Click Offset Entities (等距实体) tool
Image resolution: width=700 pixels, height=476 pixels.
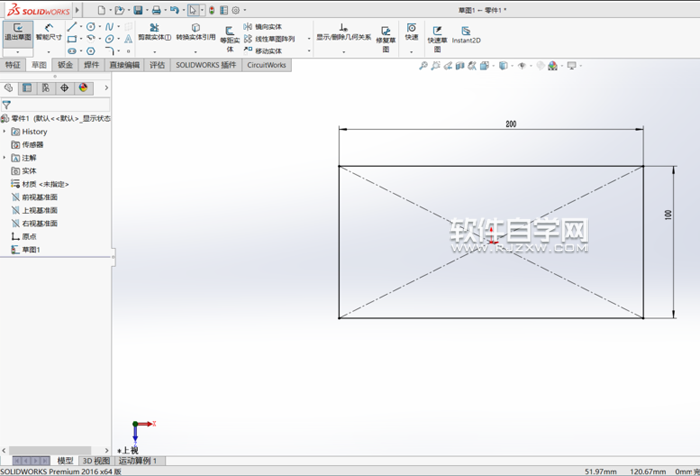click(x=230, y=39)
